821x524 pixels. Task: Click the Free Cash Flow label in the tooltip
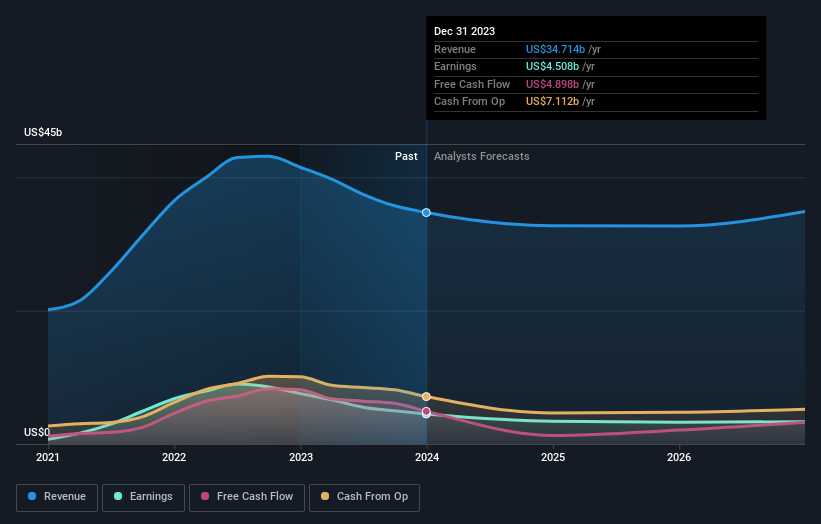(x=472, y=84)
